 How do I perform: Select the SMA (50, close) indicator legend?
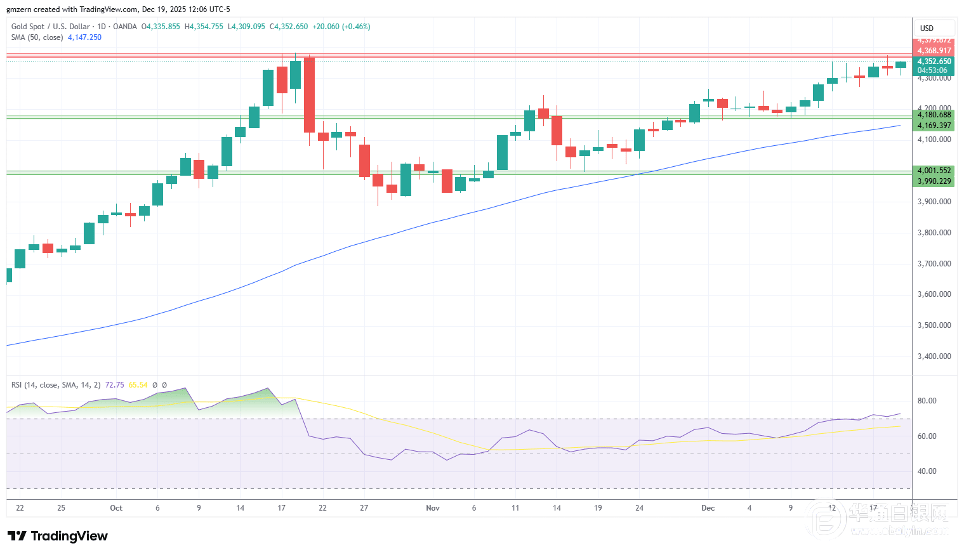pos(37,38)
